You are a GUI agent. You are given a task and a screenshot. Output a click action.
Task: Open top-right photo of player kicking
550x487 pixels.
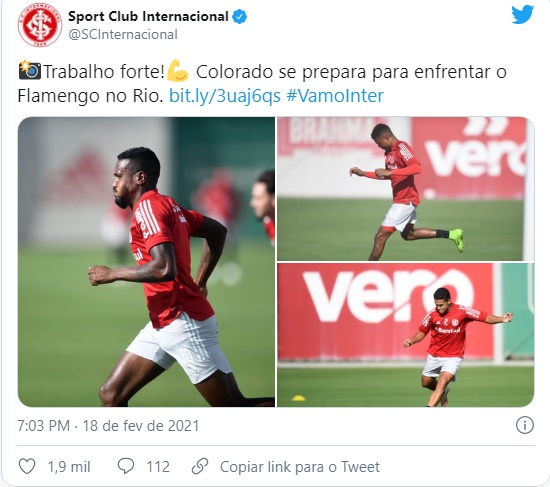(x=405, y=189)
